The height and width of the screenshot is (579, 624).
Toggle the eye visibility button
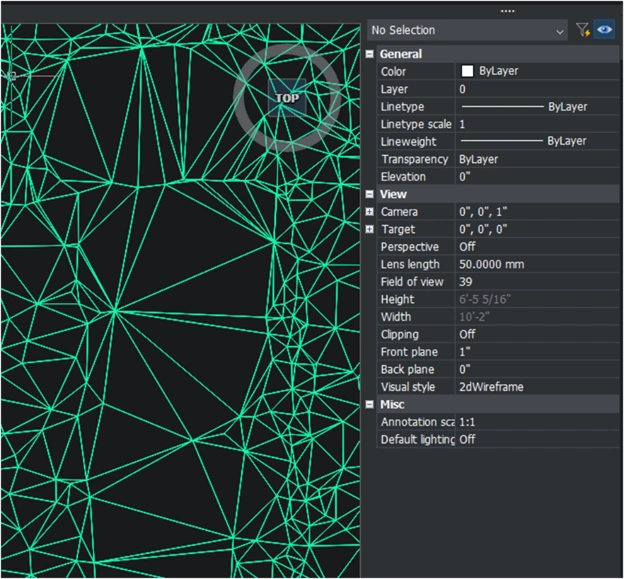click(604, 30)
